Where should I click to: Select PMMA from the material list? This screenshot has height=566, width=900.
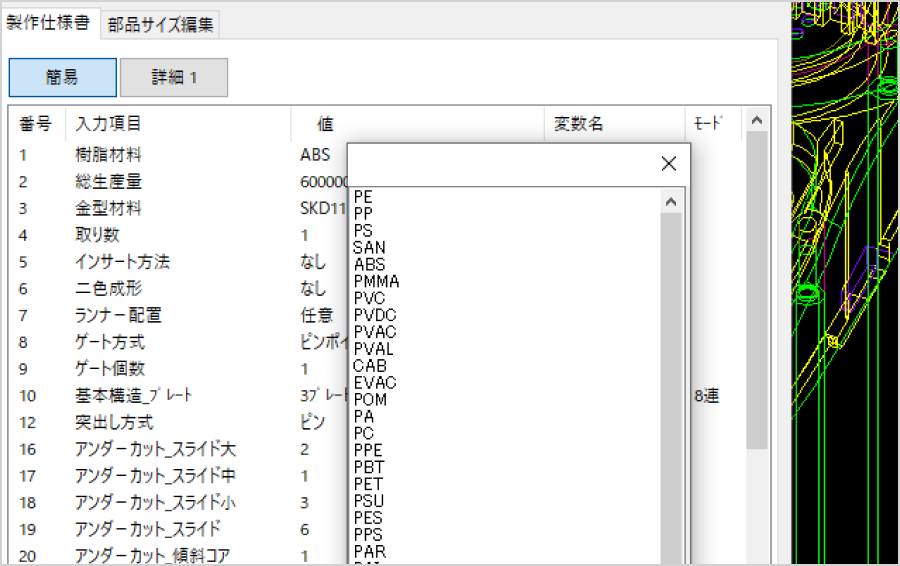375,282
